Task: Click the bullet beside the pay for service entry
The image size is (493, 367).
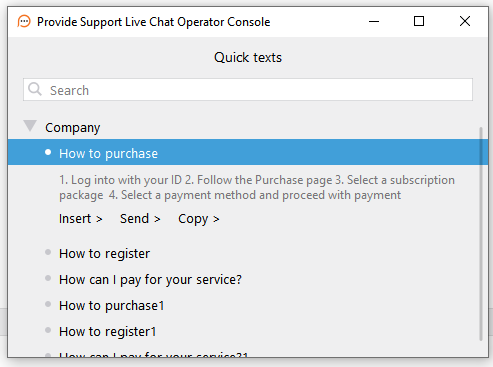Action: pos(48,278)
